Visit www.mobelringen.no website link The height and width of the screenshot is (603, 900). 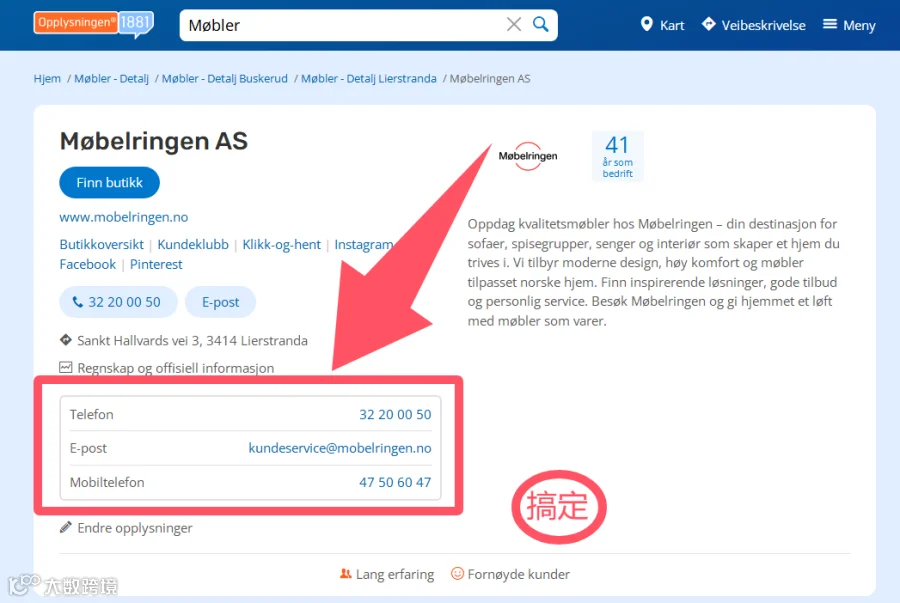124,217
